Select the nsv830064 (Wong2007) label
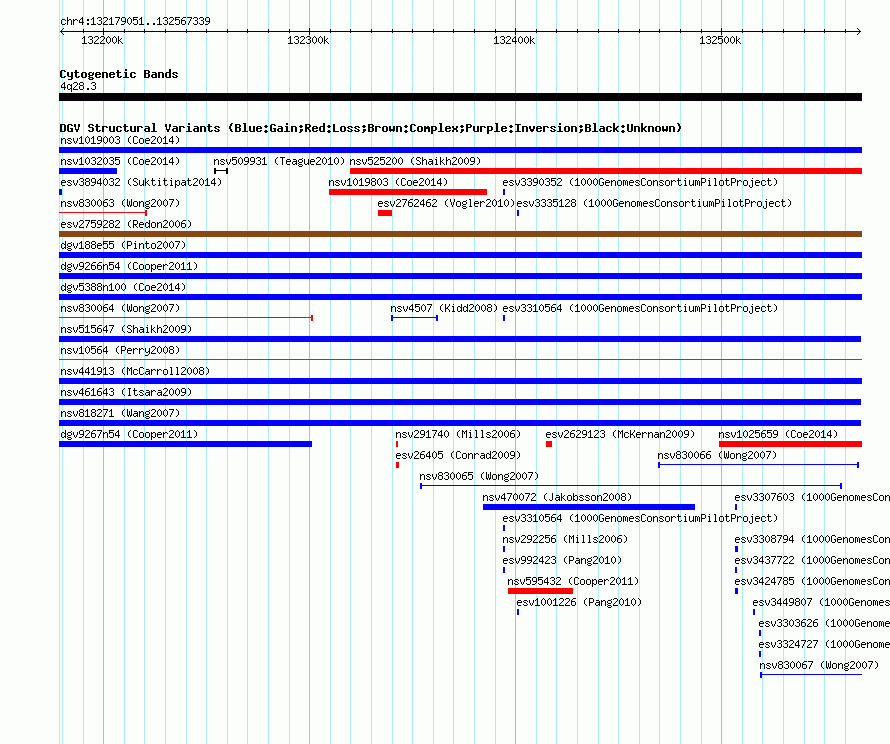Screen dimensions: 890x744 (120, 308)
